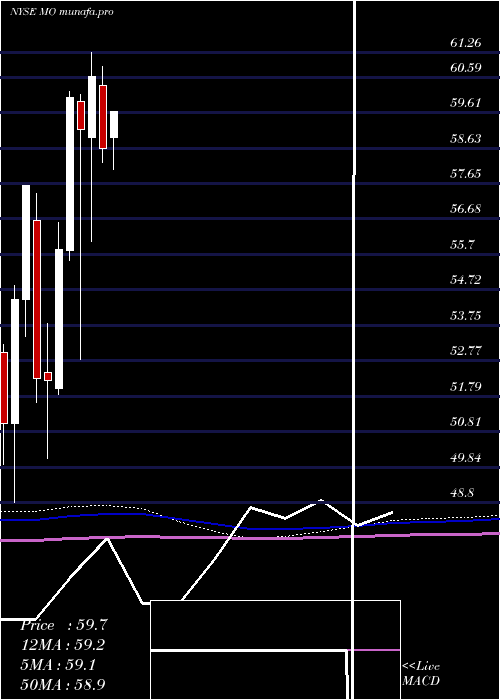Screen dimensions: 500x700
Task: Select the 60.59 price axis label
Action: tap(466, 68)
